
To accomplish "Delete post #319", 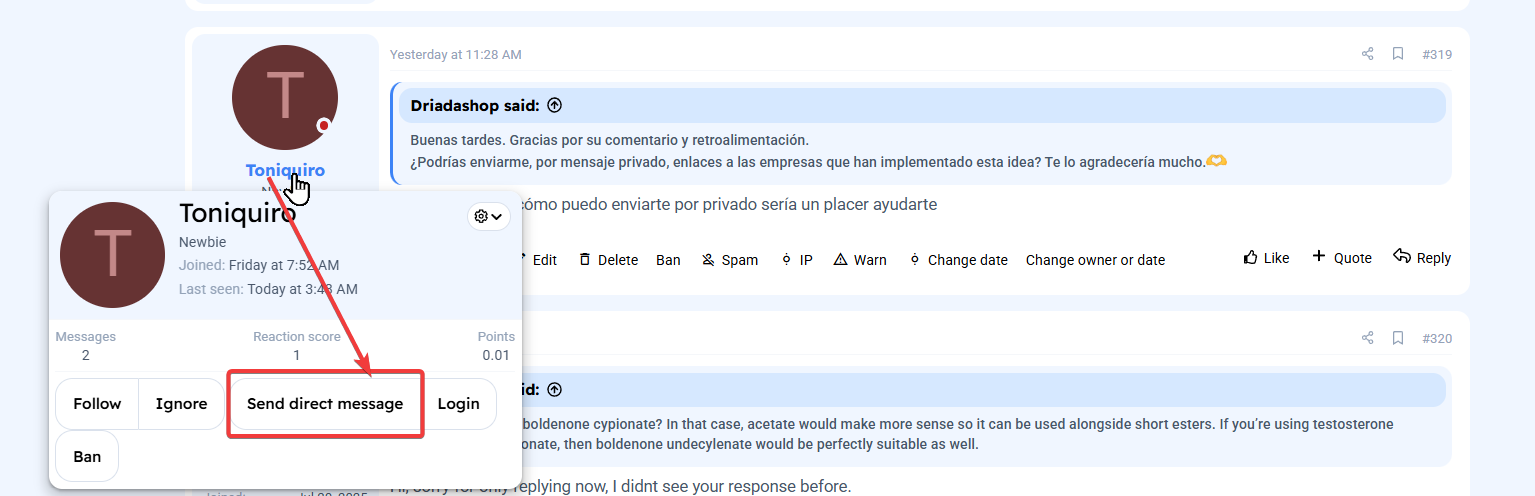I will point(608,260).
